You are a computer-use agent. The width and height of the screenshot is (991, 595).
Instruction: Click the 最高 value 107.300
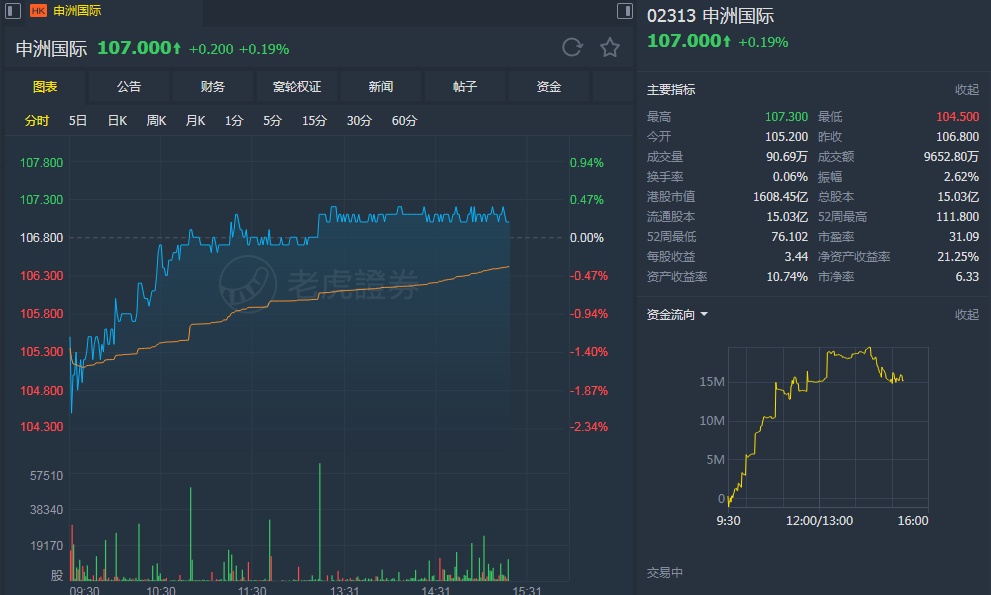coord(786,116)
